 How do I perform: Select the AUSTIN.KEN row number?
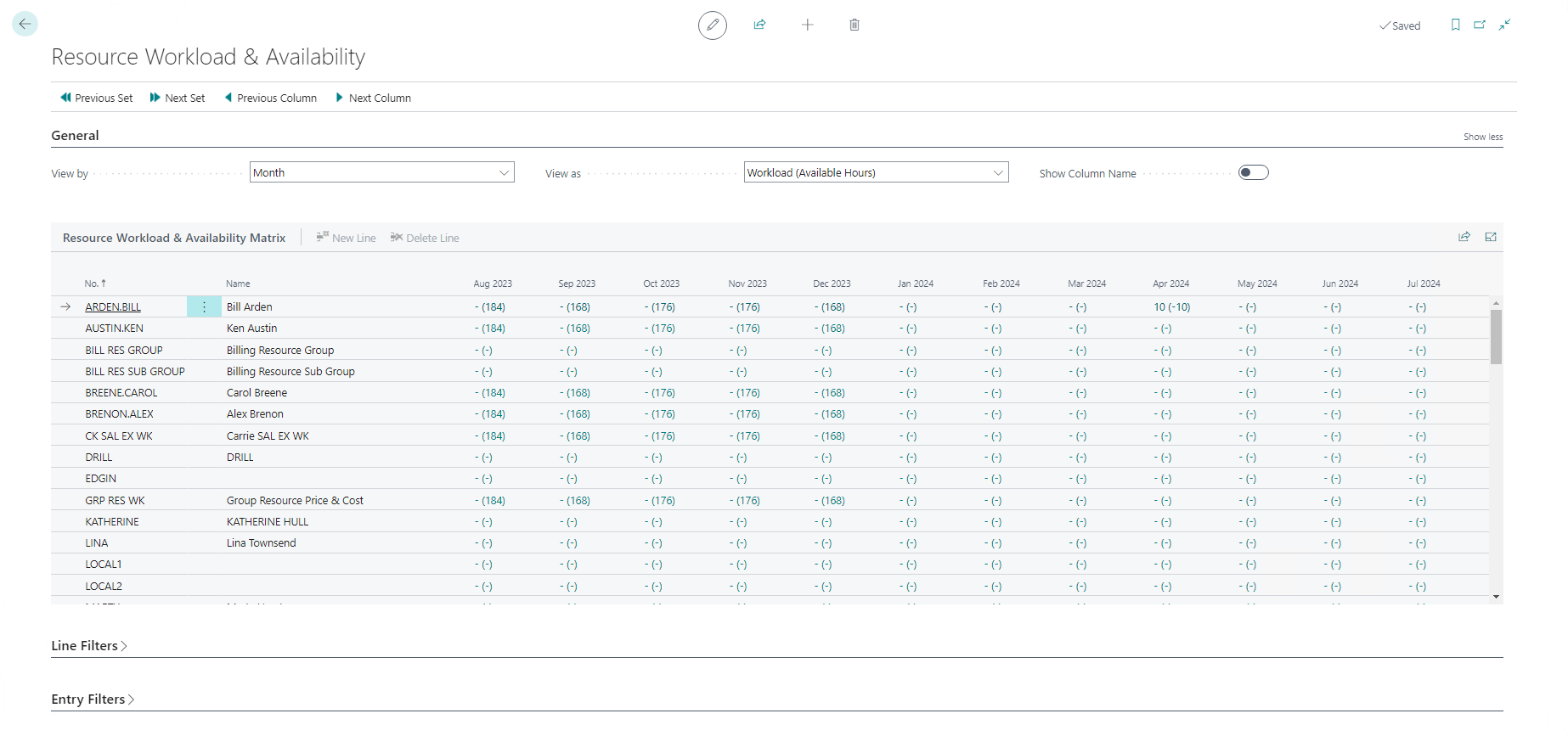tap(114, 329)
